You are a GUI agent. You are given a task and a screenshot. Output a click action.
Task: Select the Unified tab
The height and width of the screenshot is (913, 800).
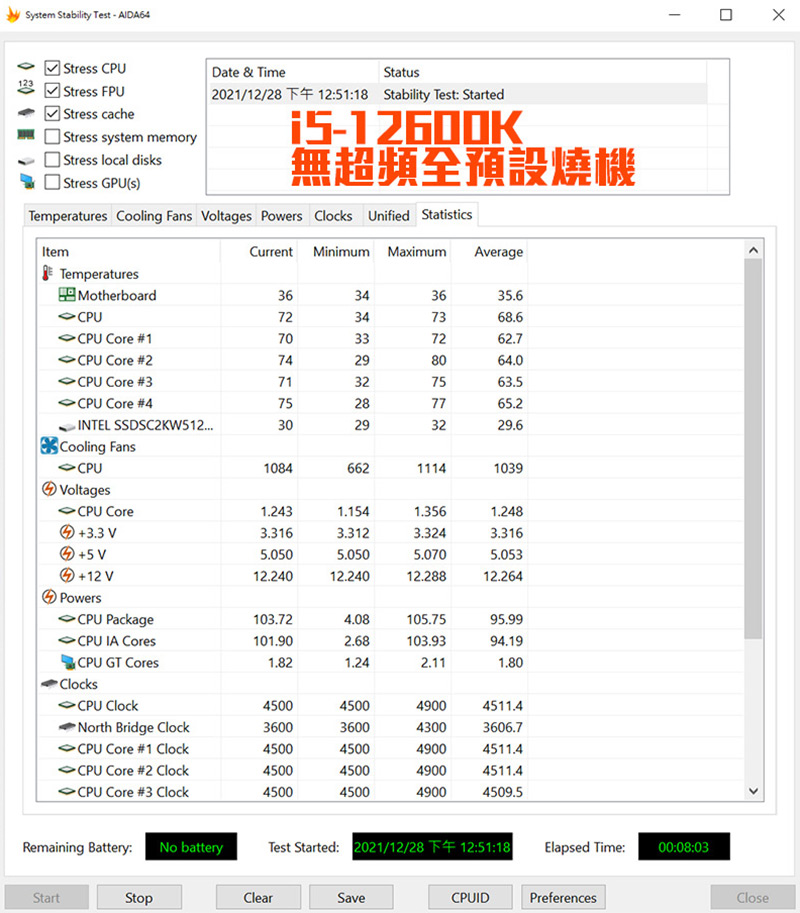click(388, 216)
